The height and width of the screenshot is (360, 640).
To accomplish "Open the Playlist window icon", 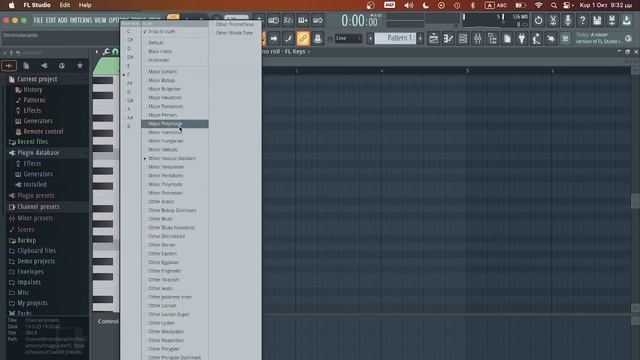I will (433, 39).
